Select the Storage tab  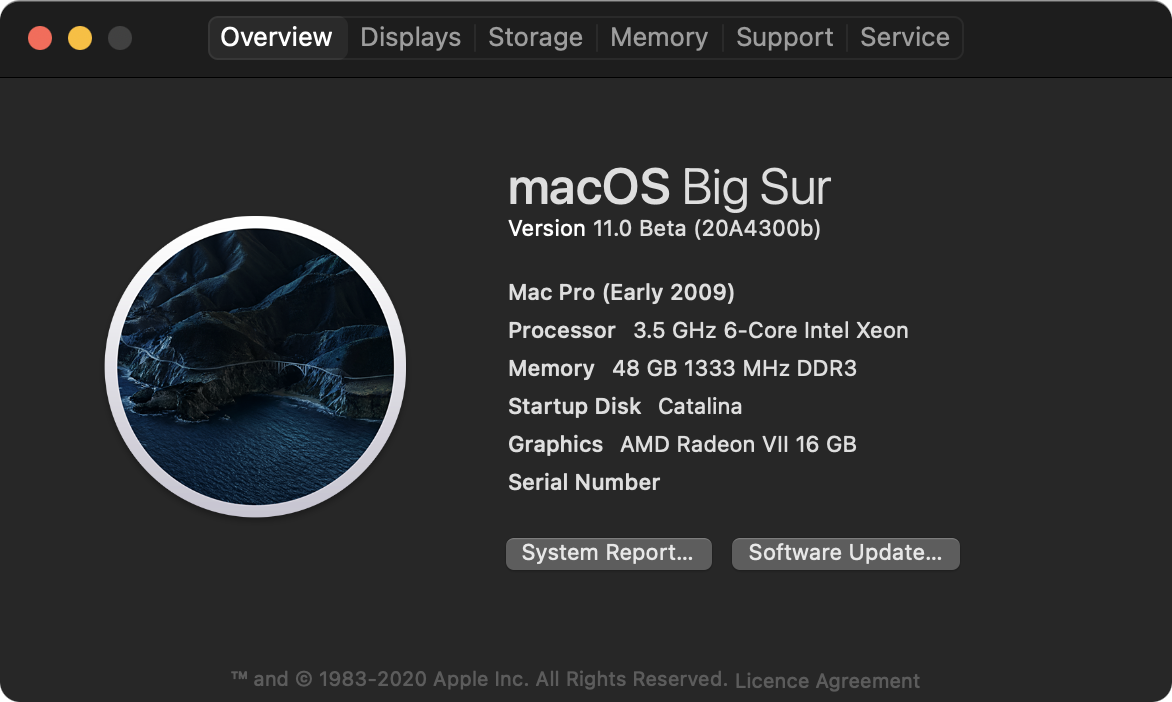pyautogui.click(x=535, y=38)
